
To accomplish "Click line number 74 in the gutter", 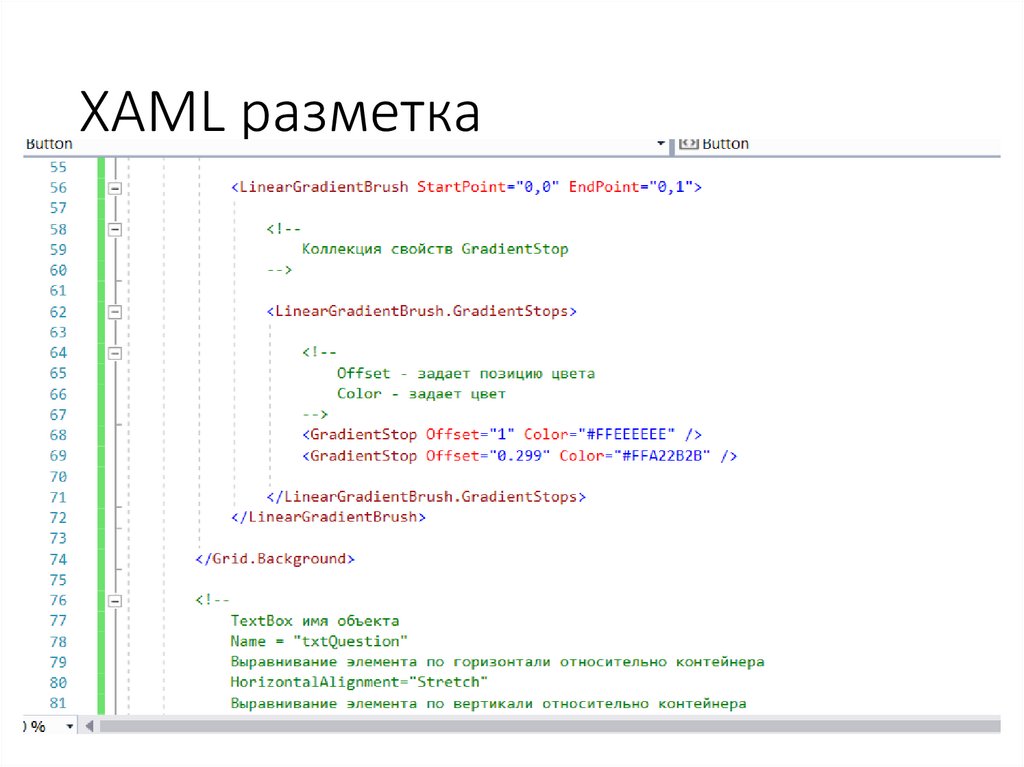I will [x=57, y=558].
